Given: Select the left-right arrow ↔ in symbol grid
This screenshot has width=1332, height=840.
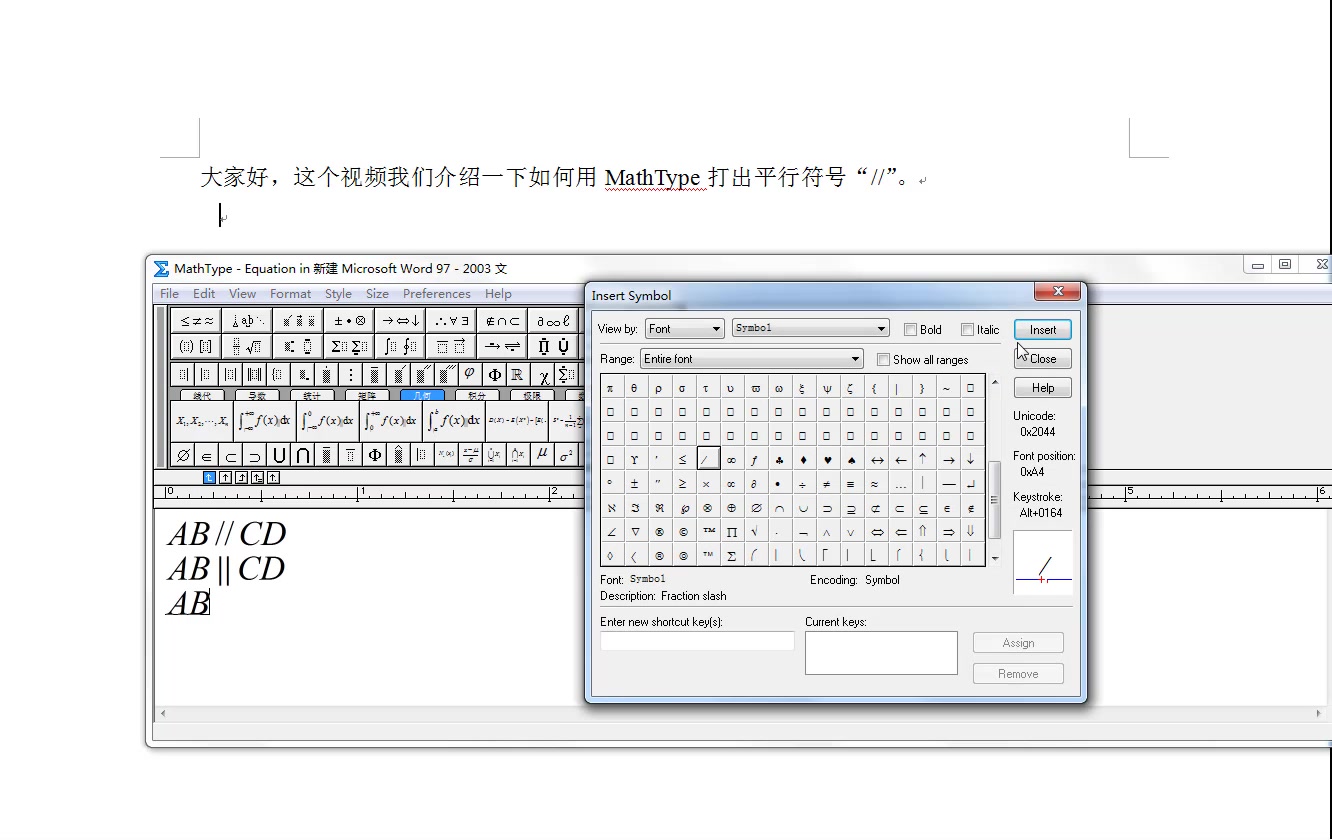Looking at the screenshot, I should tap(877, 460).
